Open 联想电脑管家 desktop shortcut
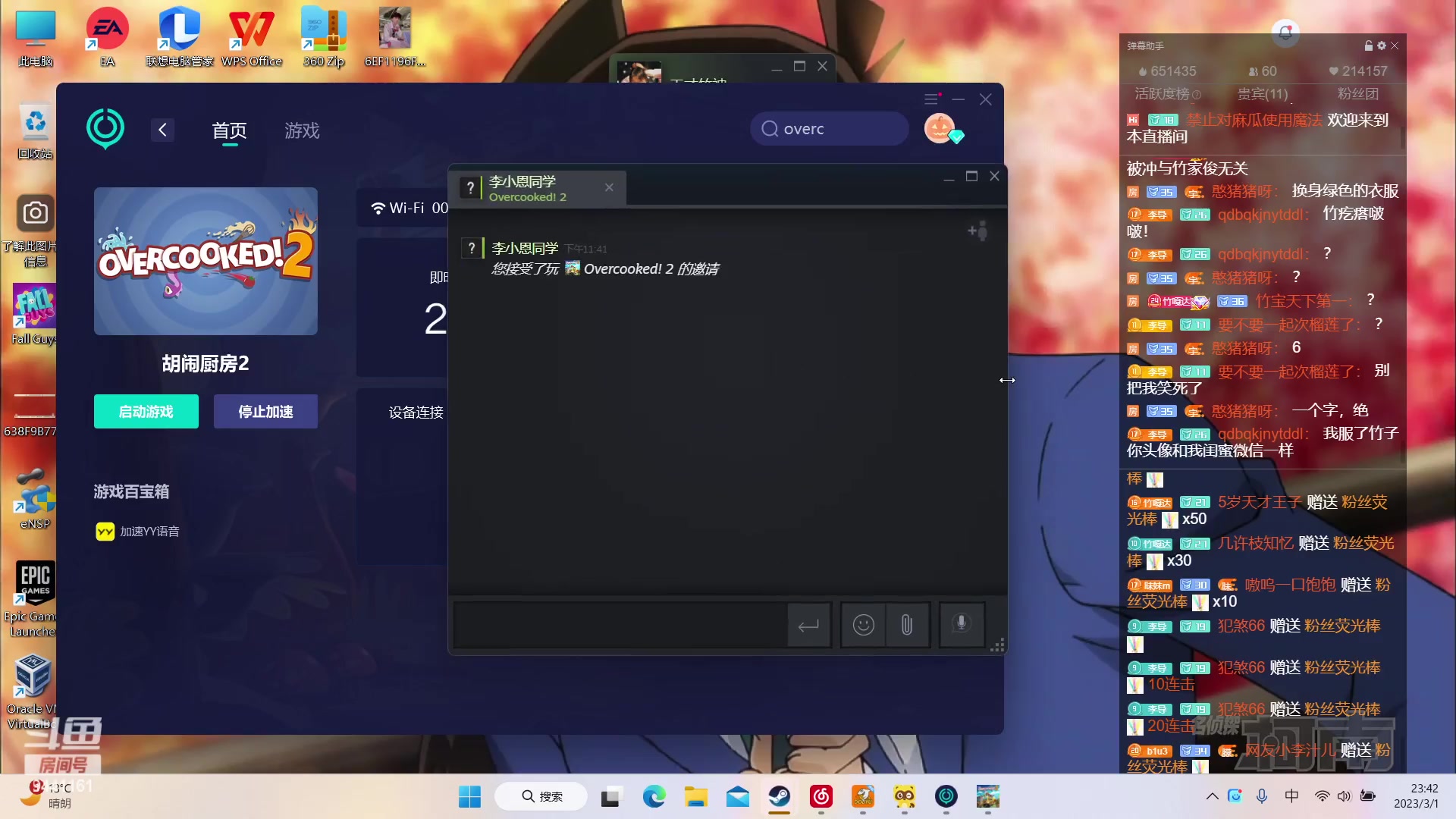 180,39
